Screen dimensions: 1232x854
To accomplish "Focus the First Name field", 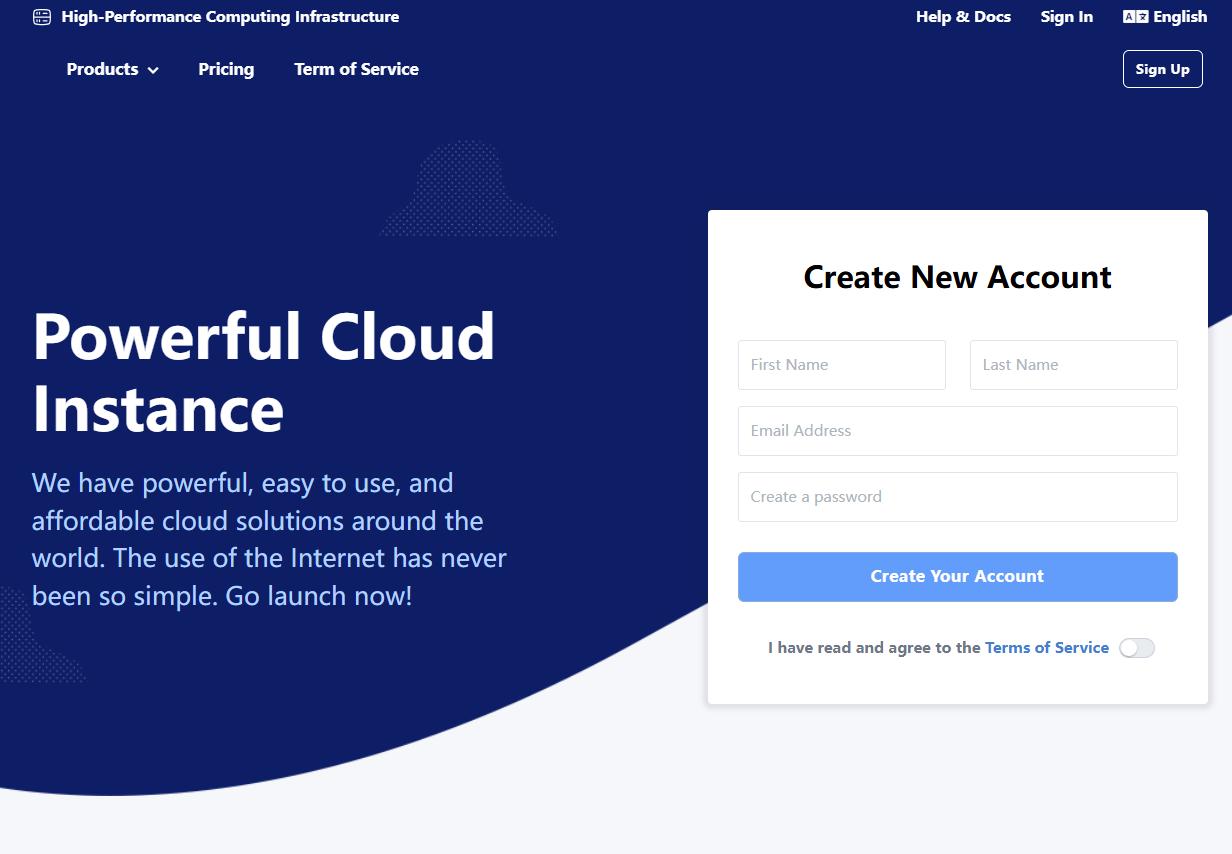I will click(x=841, y=365).
